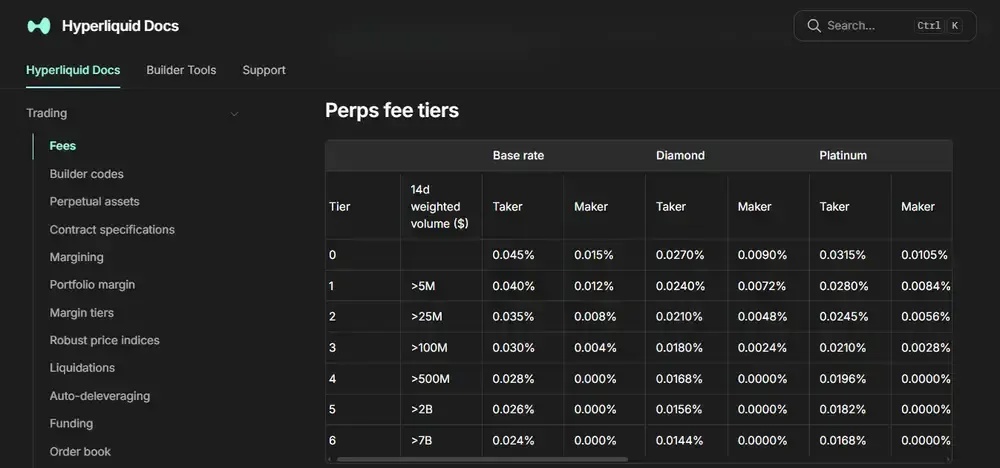Click the table's horizontal scrollbar

482,460
